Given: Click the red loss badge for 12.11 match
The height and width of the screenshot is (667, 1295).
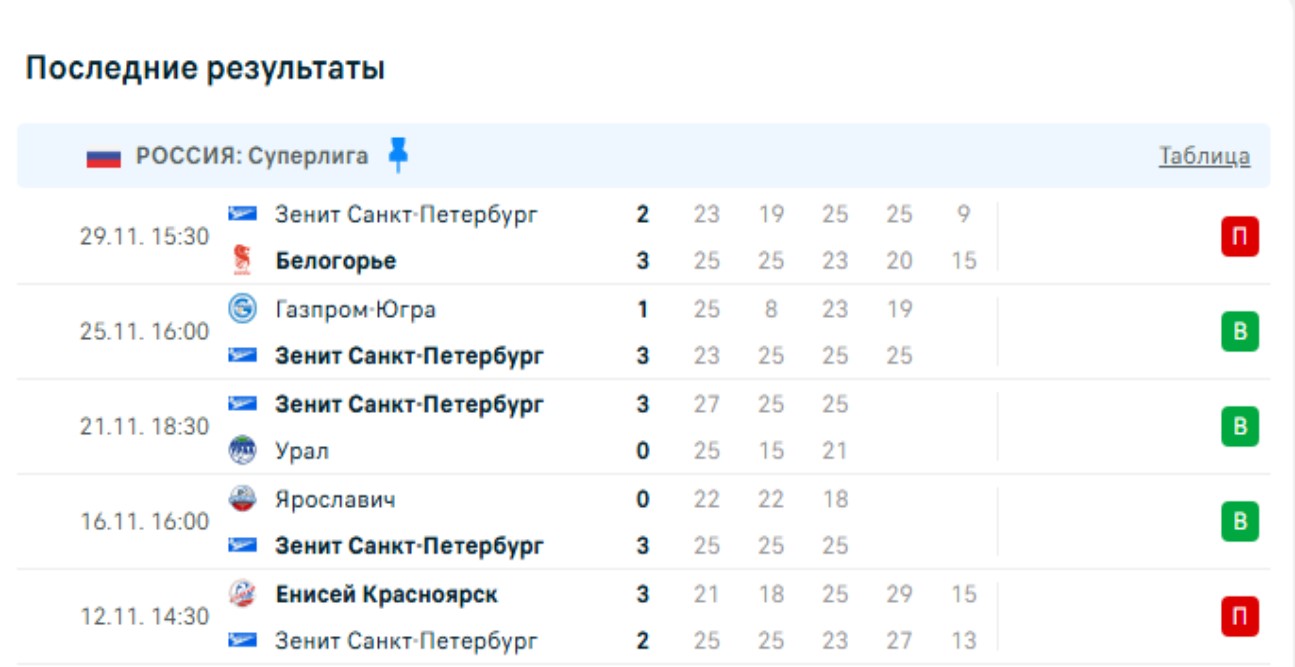Looking at the screenshot, I should (1239, 617).
